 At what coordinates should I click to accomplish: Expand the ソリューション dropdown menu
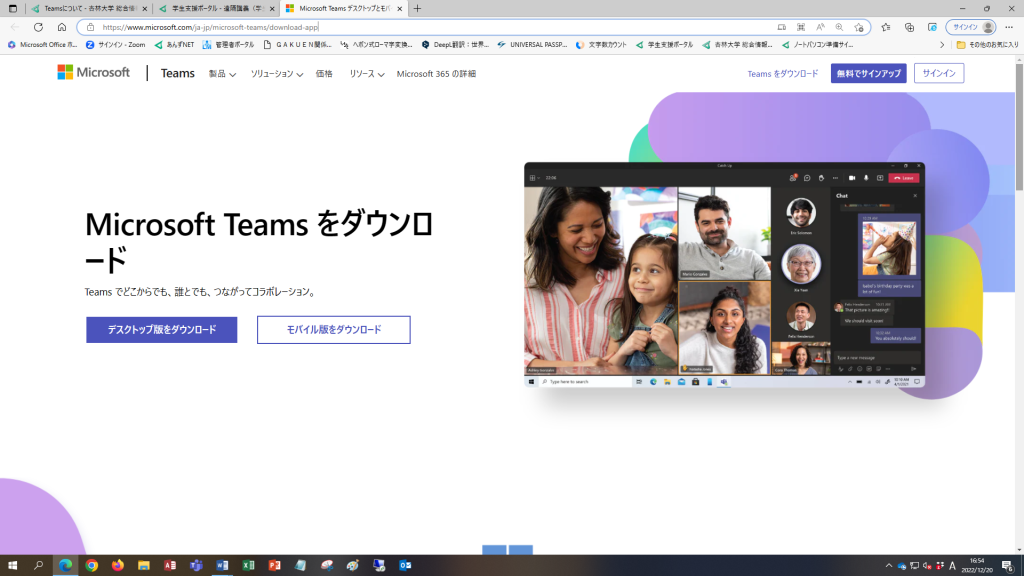coord(277,74)
